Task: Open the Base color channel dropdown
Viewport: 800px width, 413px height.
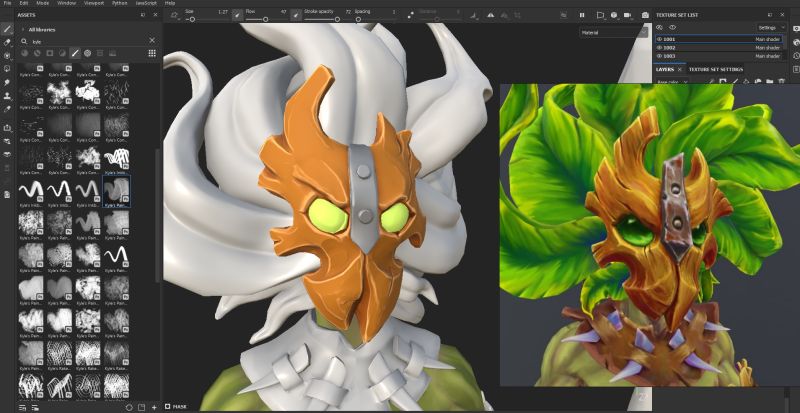Action: 672,82
